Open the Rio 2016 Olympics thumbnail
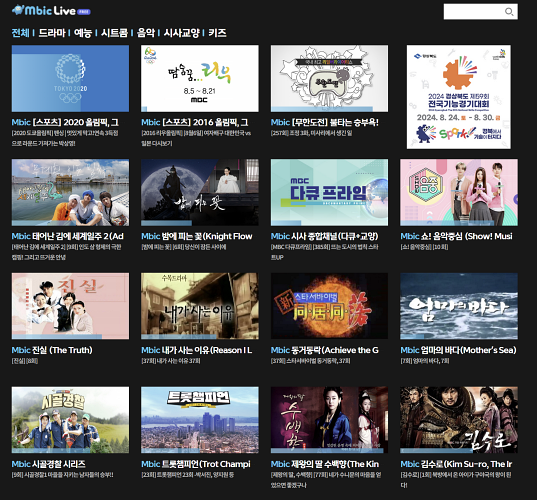 200,78
